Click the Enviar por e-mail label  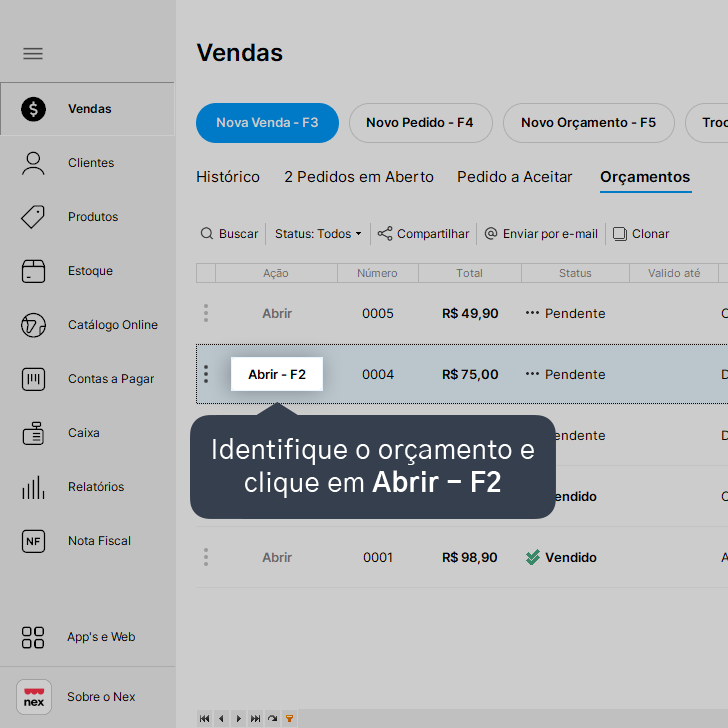[x=550, y=234]
